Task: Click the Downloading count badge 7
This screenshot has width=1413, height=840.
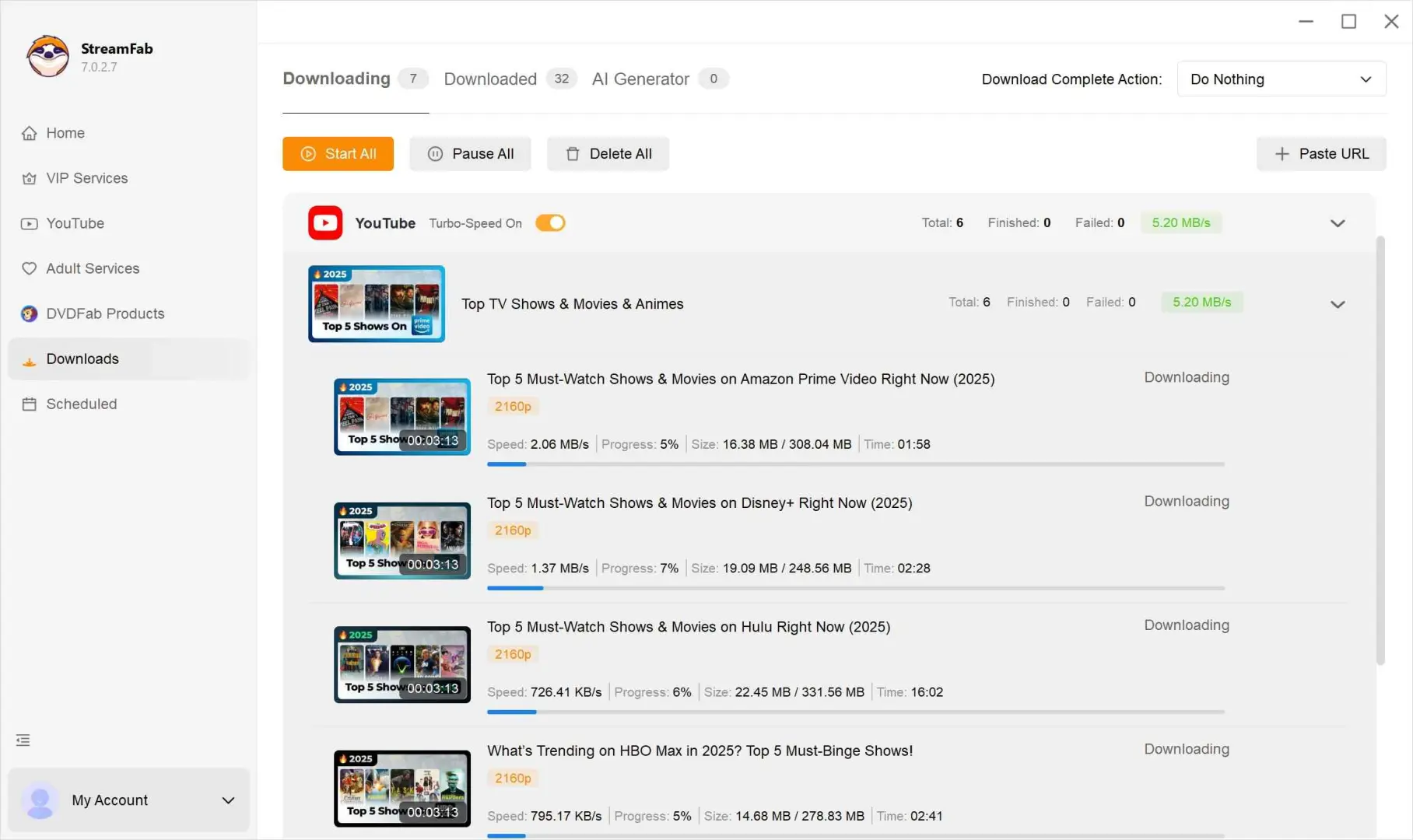Action: (413, 79)
